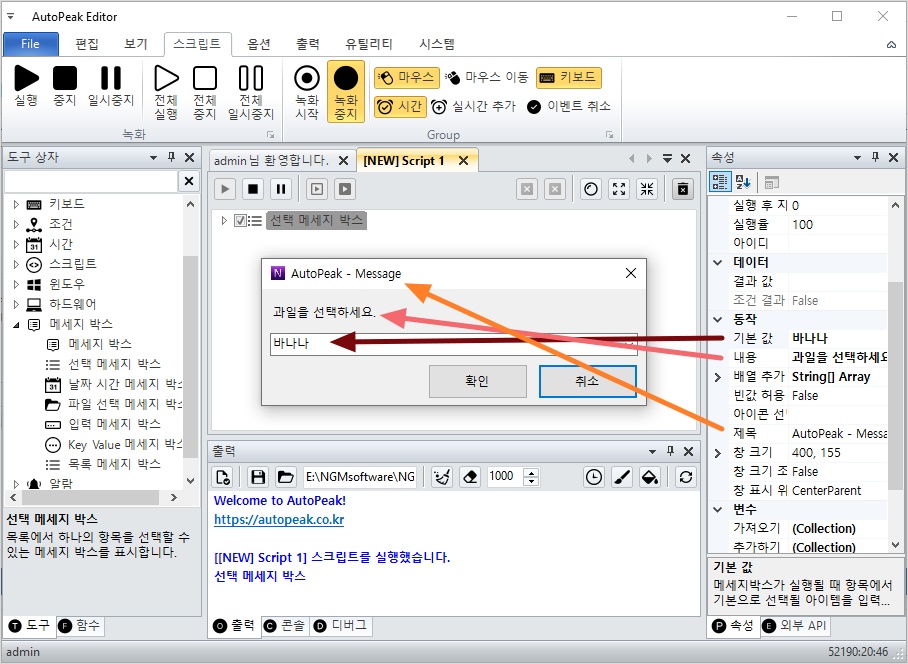Sort properties alphabetically with the A-Z icon
The image size is (908, 664).
click(743, 182)
